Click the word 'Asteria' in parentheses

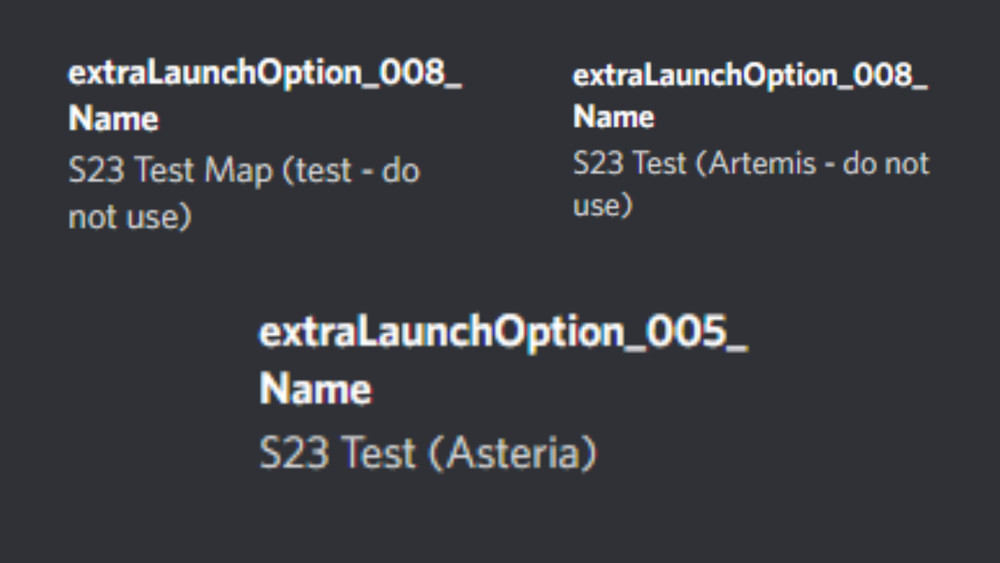(512, 454)
